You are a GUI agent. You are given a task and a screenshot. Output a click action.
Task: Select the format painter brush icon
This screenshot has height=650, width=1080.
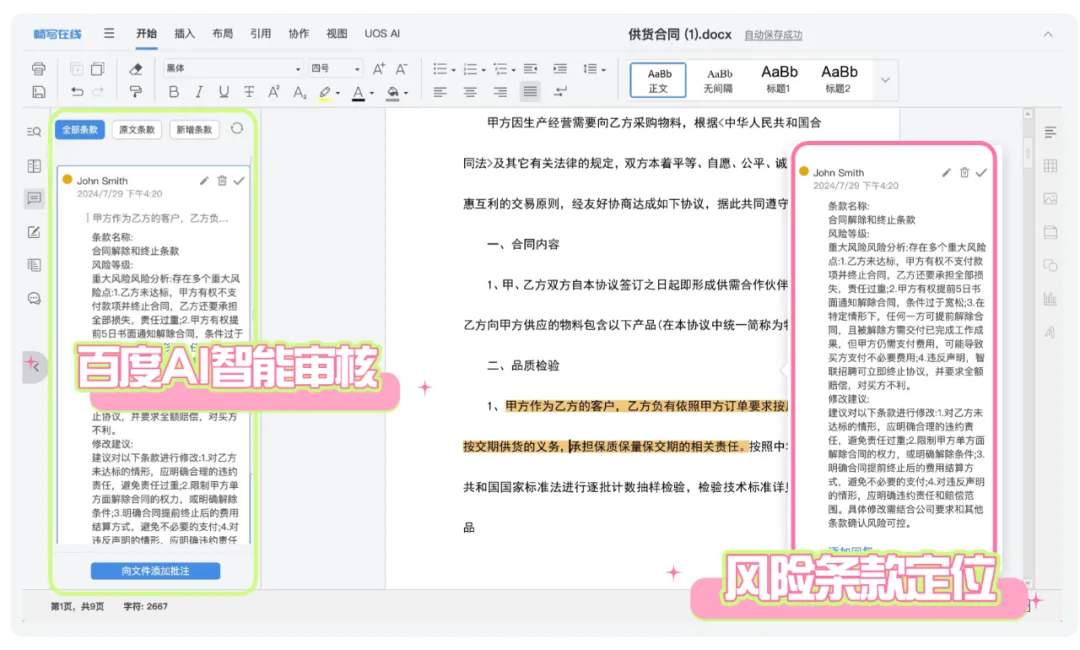(136, 92)
